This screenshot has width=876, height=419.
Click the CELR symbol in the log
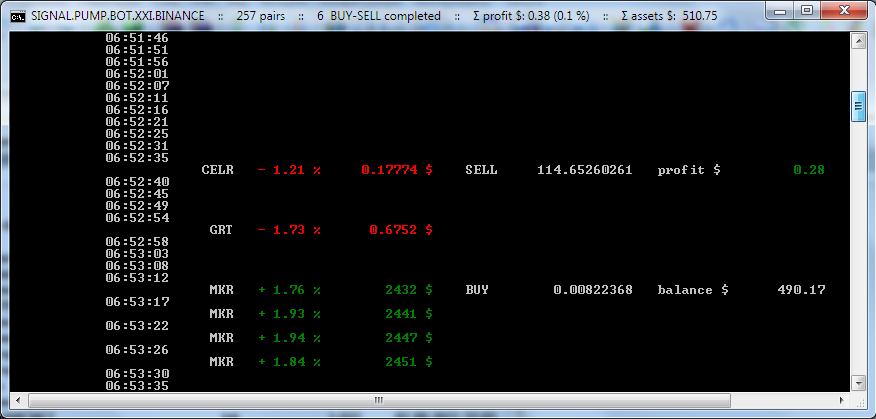click(218, 170)
